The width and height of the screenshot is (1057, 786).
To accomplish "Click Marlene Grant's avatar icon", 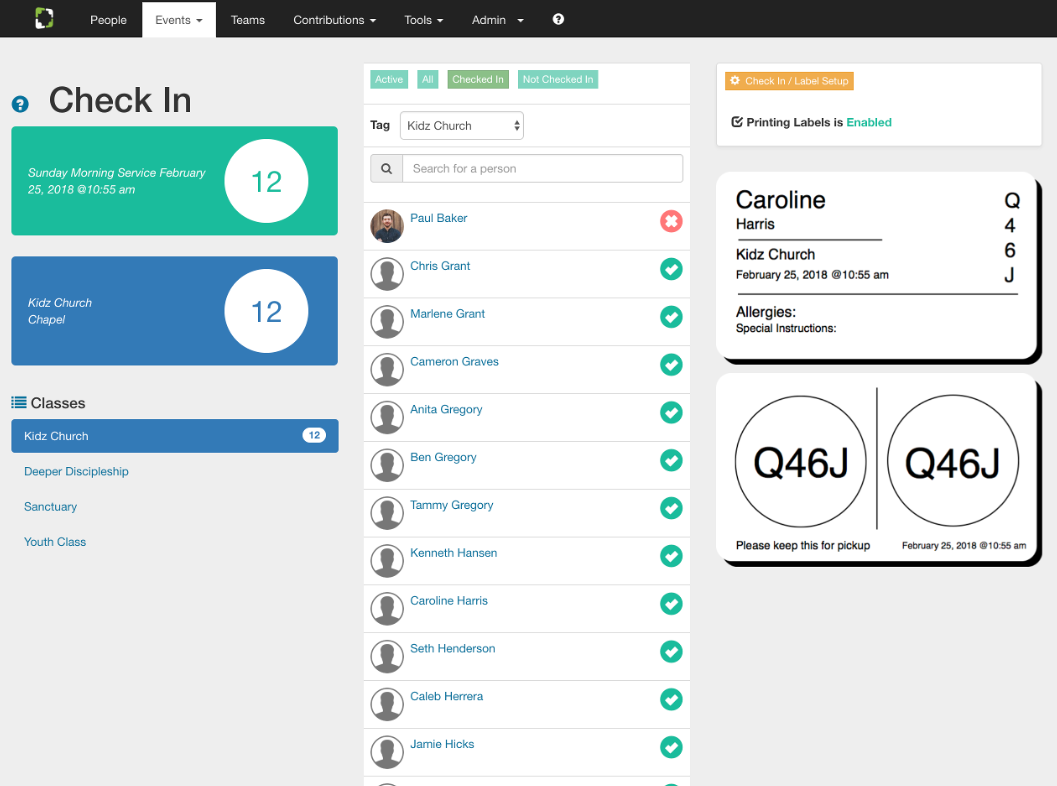I will [387, 322].
